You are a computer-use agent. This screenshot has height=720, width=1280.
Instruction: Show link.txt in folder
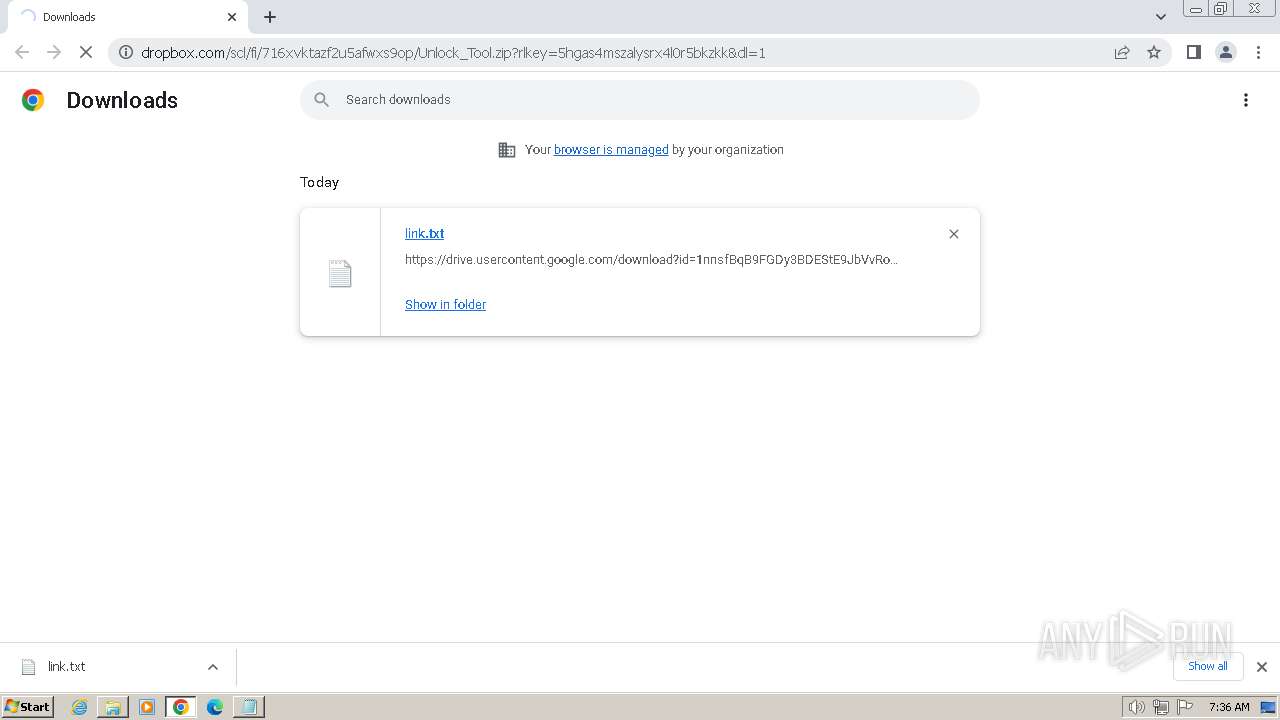[445, 305]
